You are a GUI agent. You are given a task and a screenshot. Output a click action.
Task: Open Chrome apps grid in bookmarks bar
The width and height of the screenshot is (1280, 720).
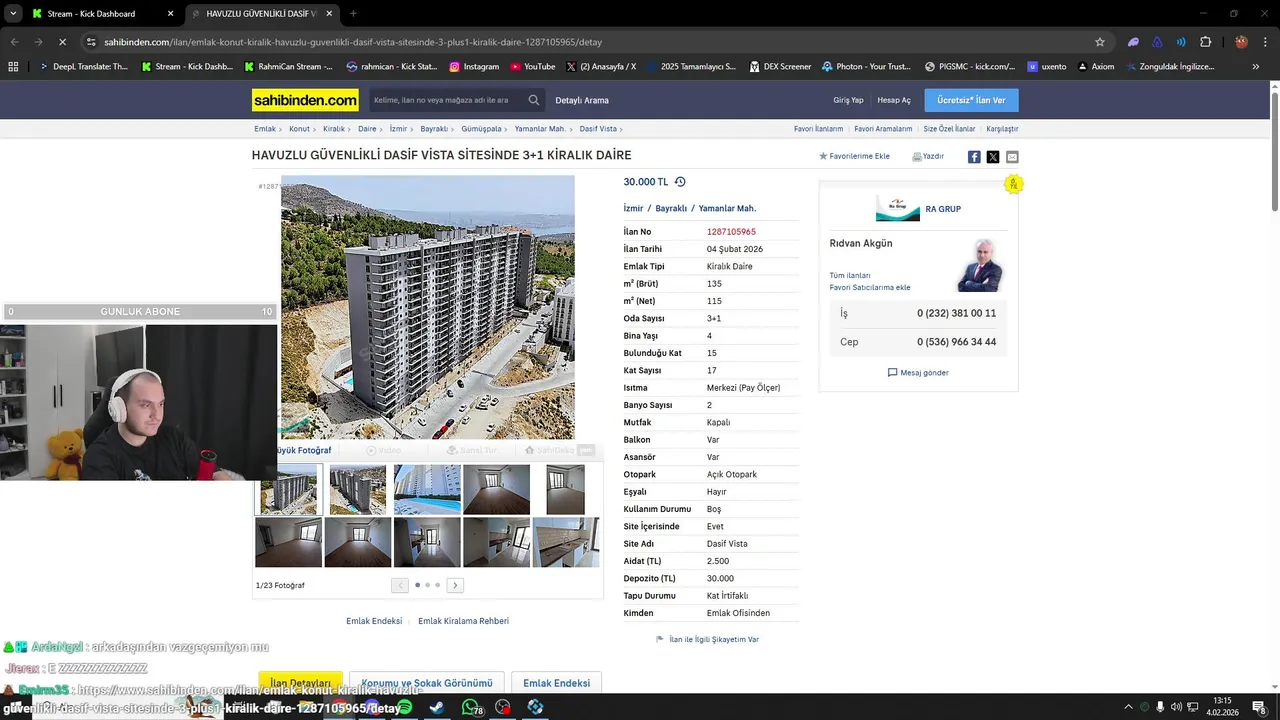13,67
